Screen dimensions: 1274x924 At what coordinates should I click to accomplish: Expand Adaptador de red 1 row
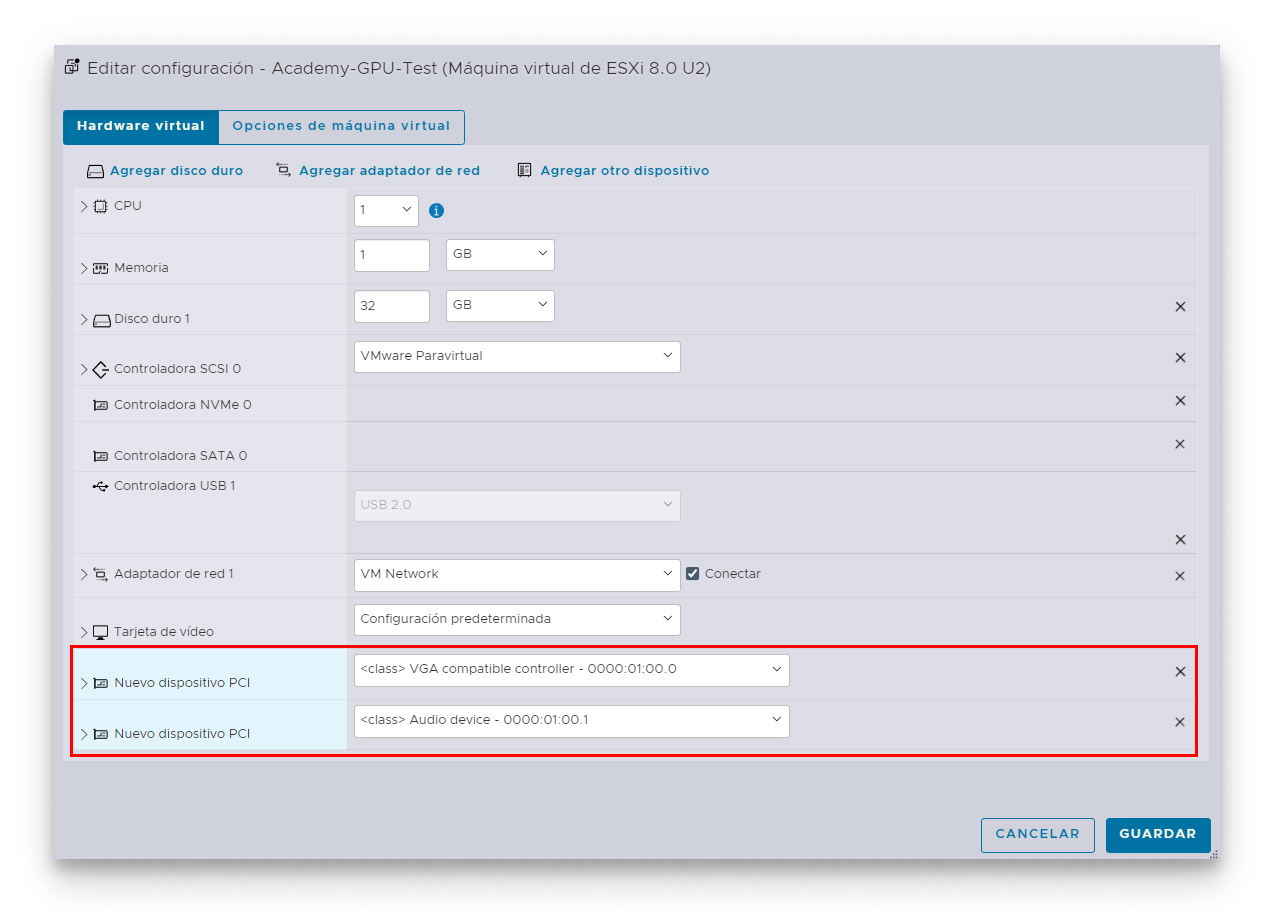tap(84, 574)
